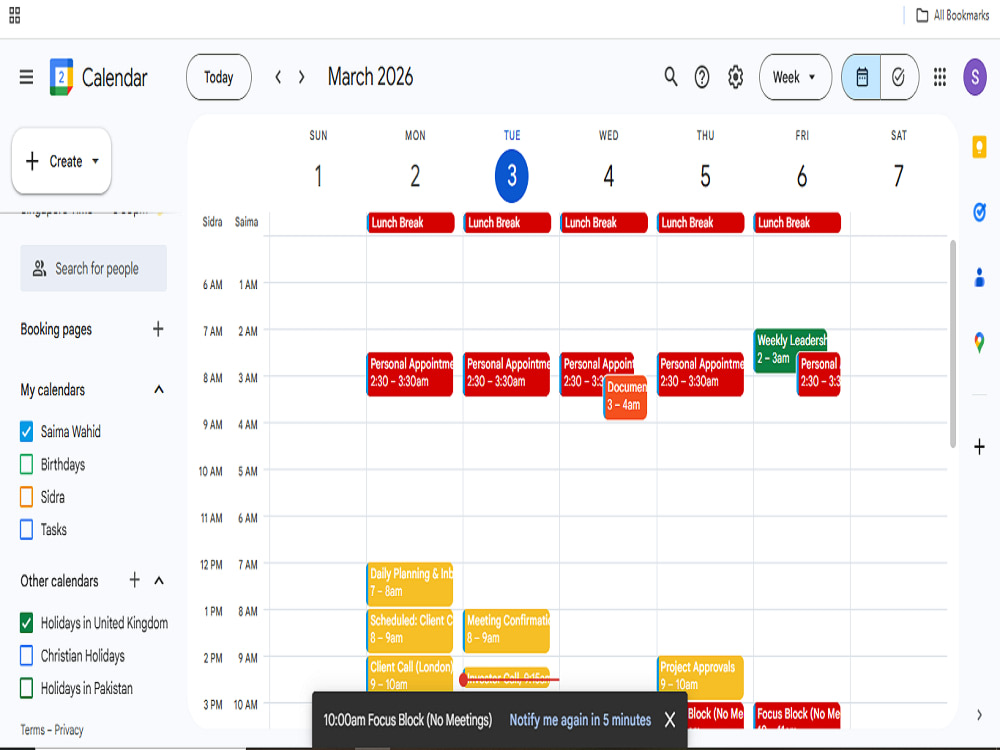Image resolution: width=1000 pixels, height=750 pixels.
Task: Open Friday's Focus Block event
Action: point(797,715)
